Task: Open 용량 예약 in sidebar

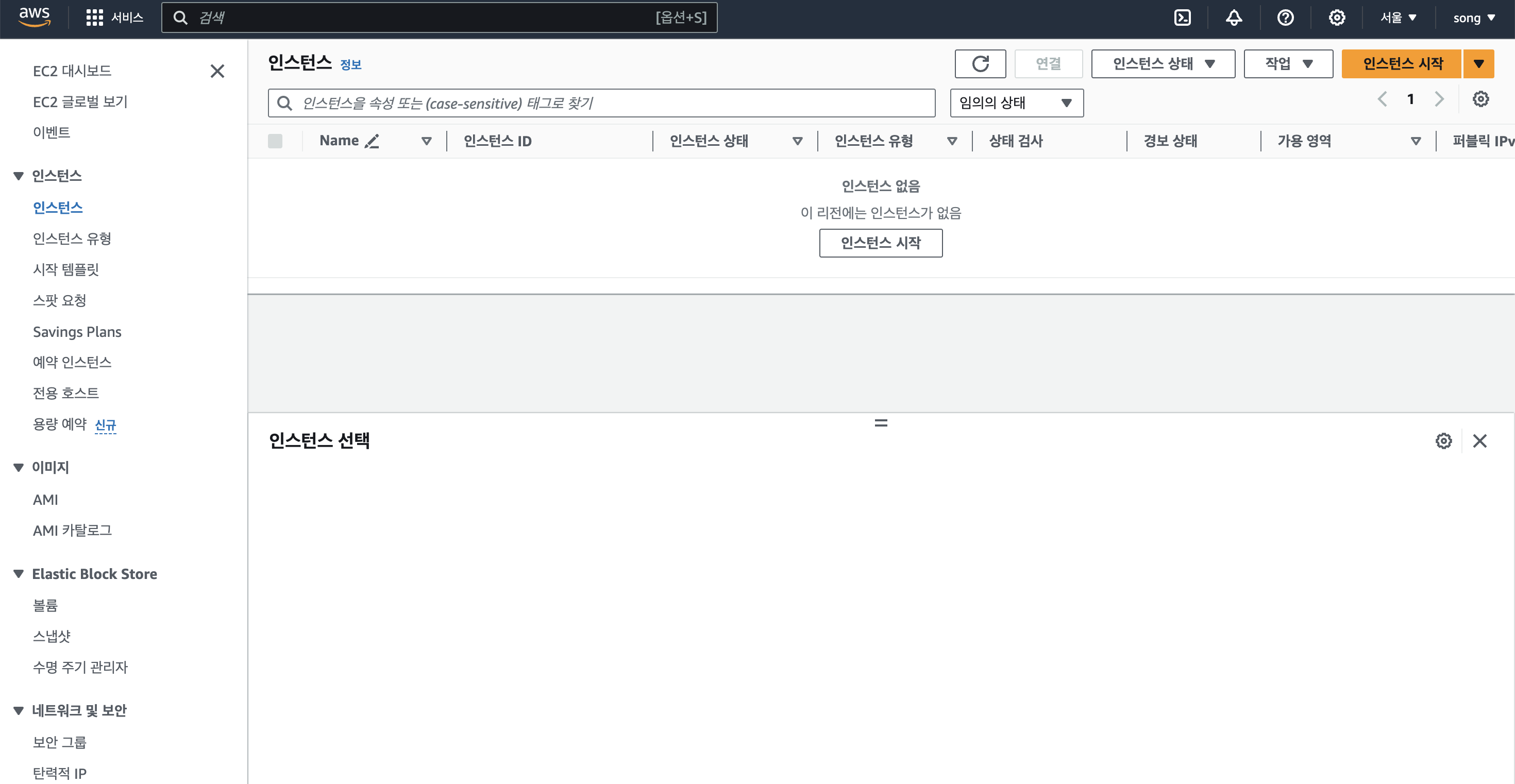Action: click(x=59, y=424)
